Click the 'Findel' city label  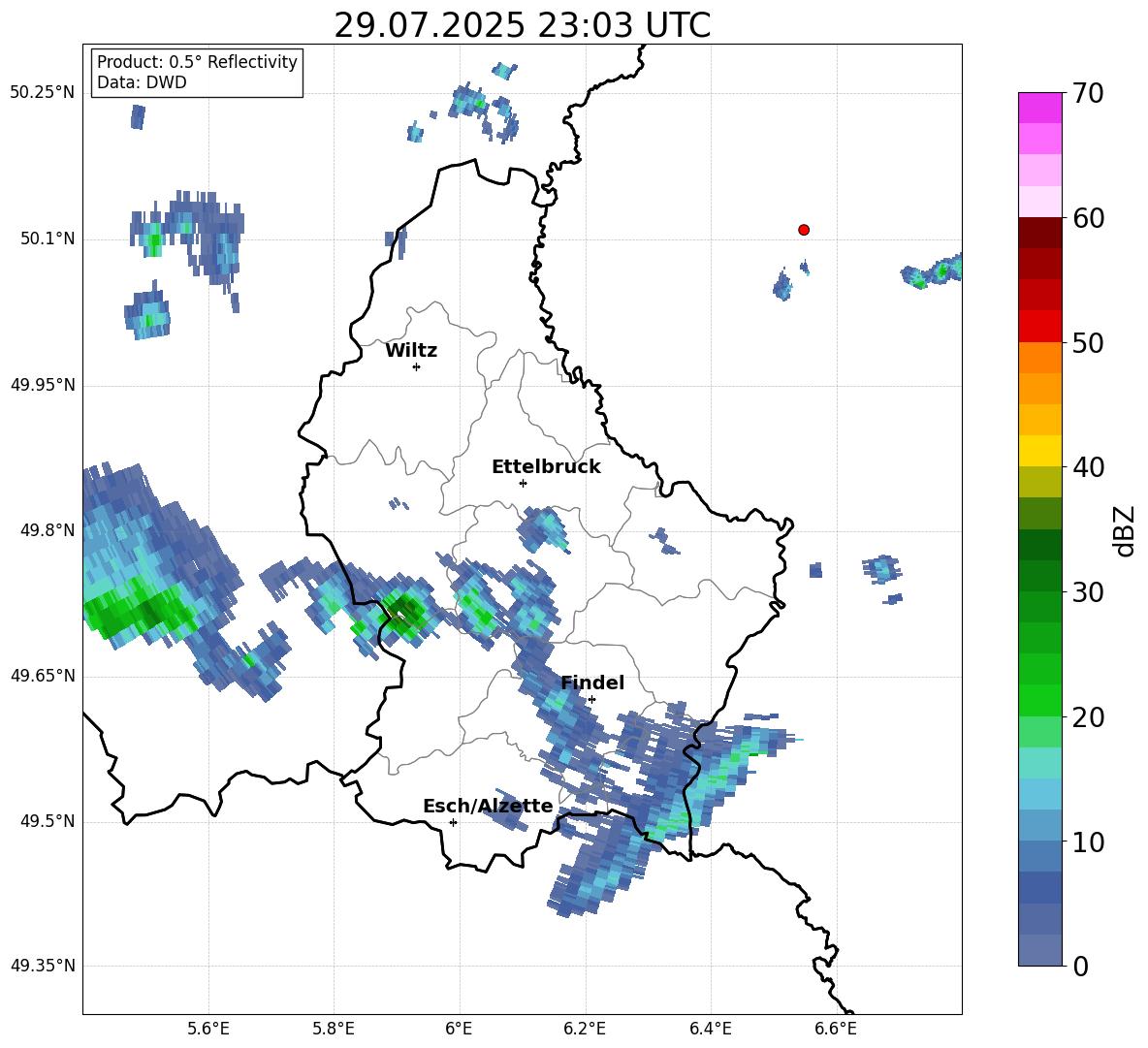pos(592,683)
